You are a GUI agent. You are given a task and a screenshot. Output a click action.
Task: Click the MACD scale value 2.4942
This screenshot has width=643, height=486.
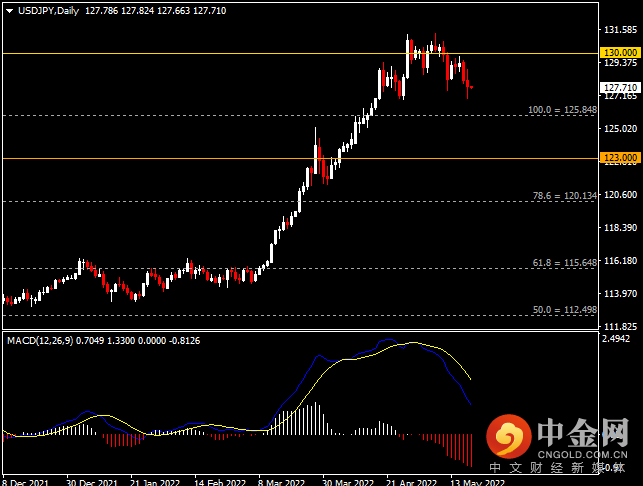(616, 339)
